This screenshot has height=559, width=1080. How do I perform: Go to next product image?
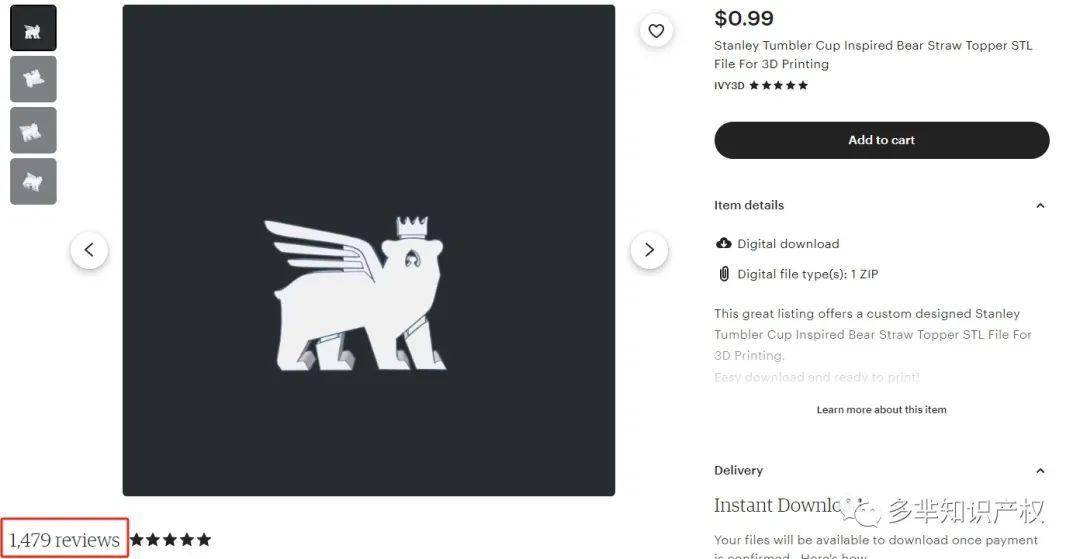[x=649, y=250]
